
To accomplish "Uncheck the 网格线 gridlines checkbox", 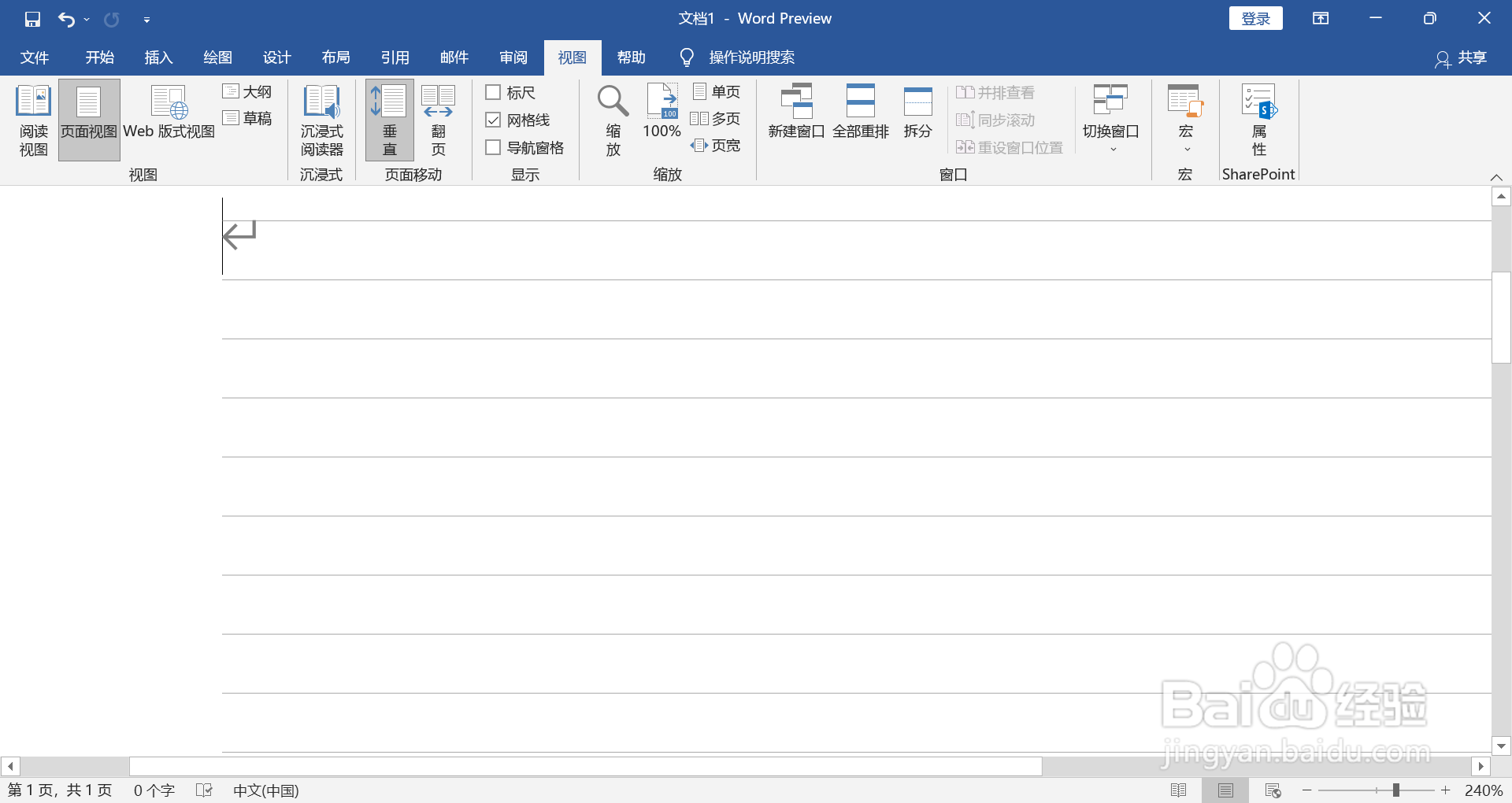I will 493,120.
